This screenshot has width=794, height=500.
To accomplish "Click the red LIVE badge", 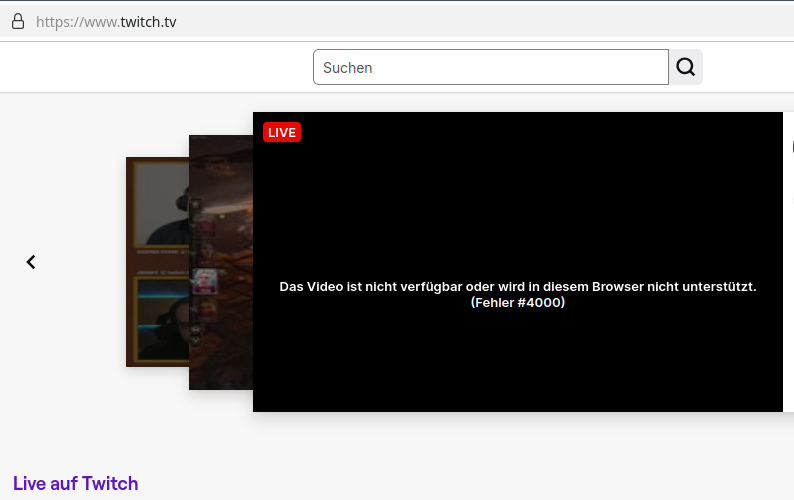I will (x=282, y=132).
